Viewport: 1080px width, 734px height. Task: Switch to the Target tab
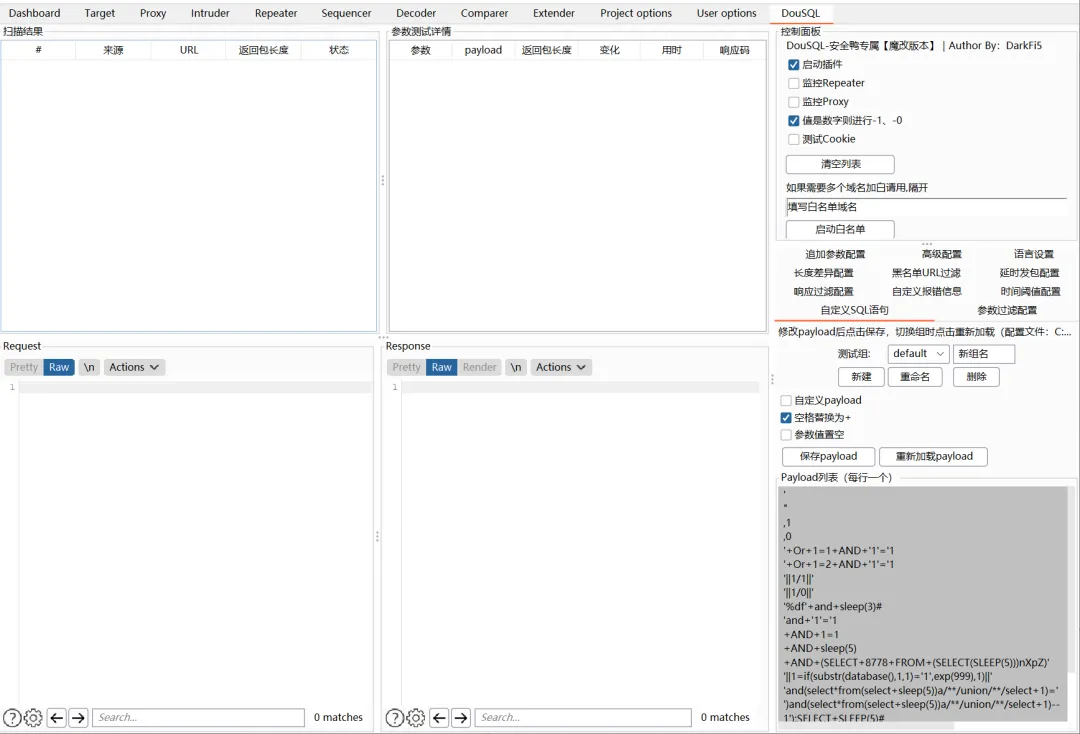point(100,13)
